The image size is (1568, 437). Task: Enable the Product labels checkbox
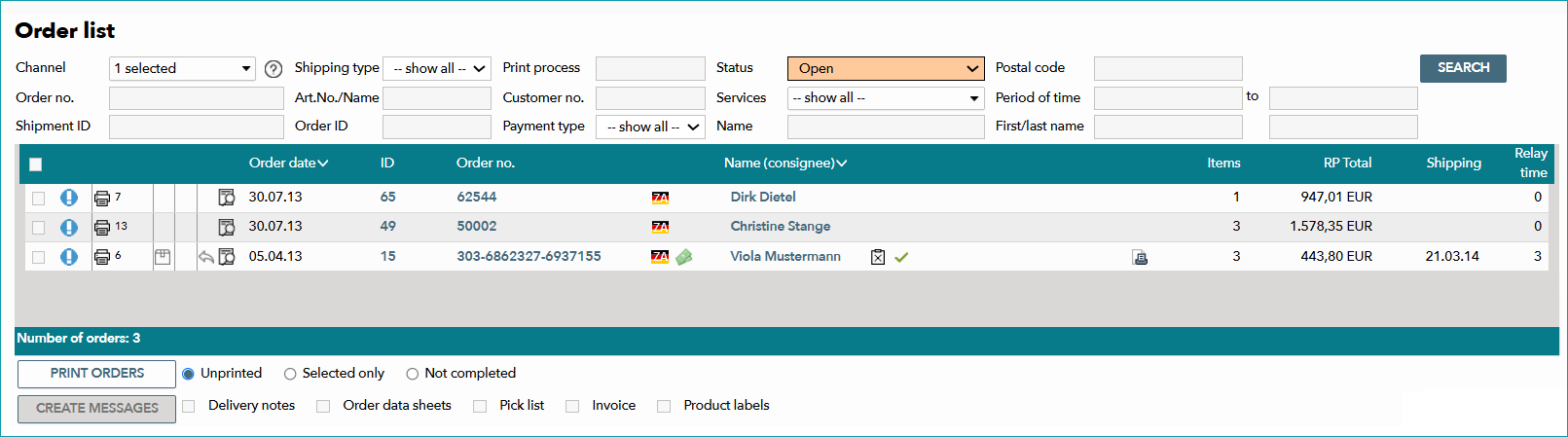tap(664, 406)
